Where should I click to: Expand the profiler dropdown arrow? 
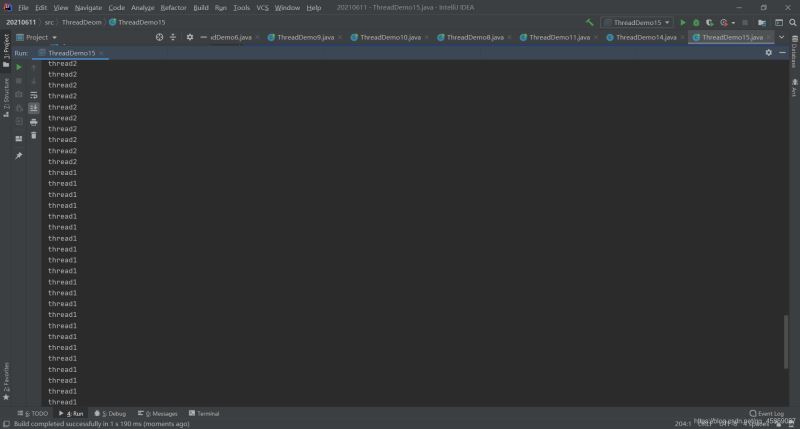(x=733, y=23)
